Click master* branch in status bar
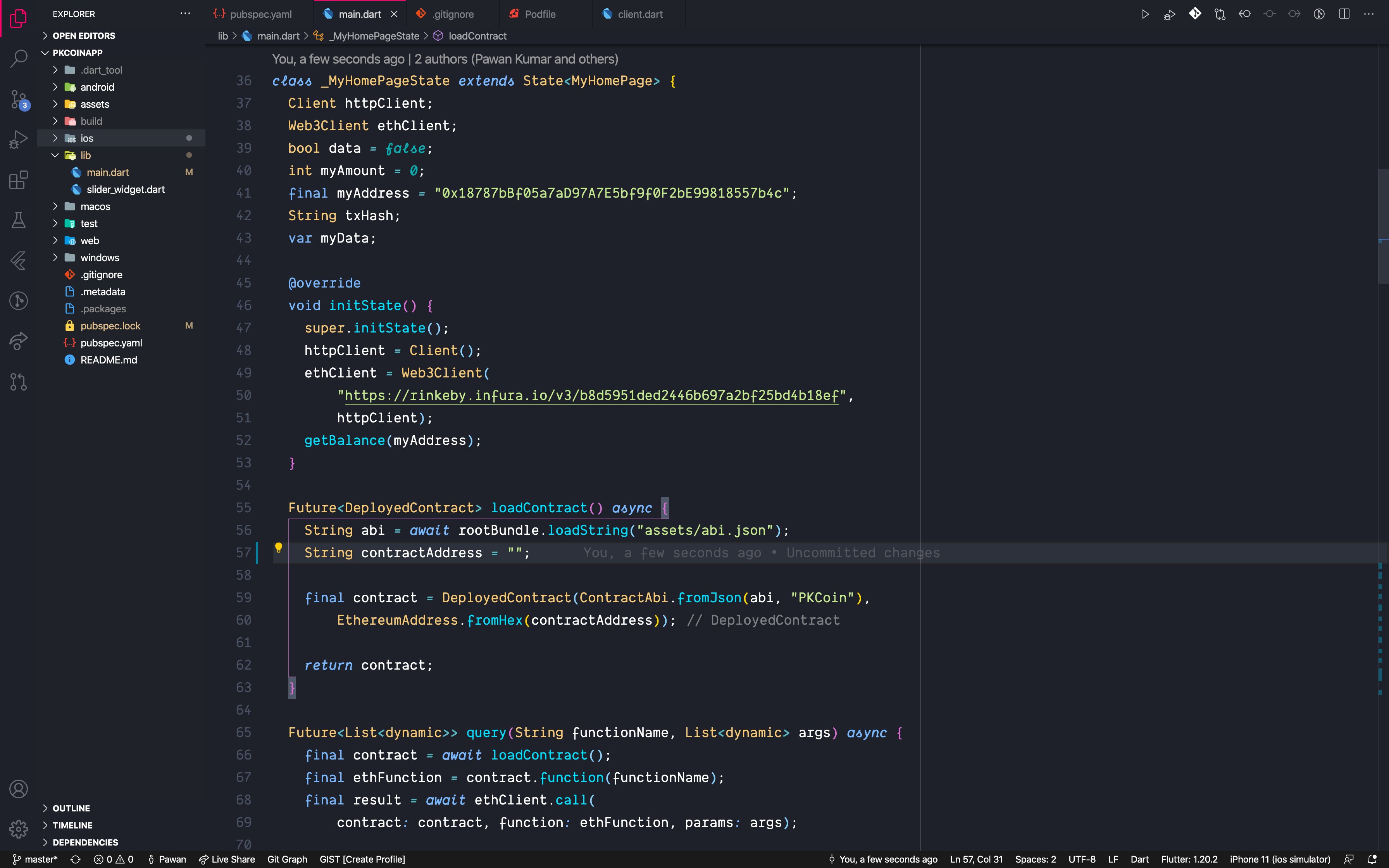This screenshot has width=1389, height=868. 36,859
